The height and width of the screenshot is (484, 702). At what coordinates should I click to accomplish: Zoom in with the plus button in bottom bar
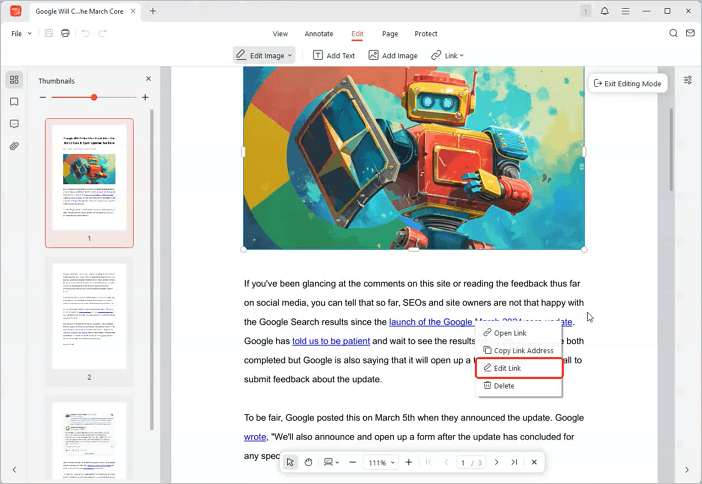click(408, 462)
